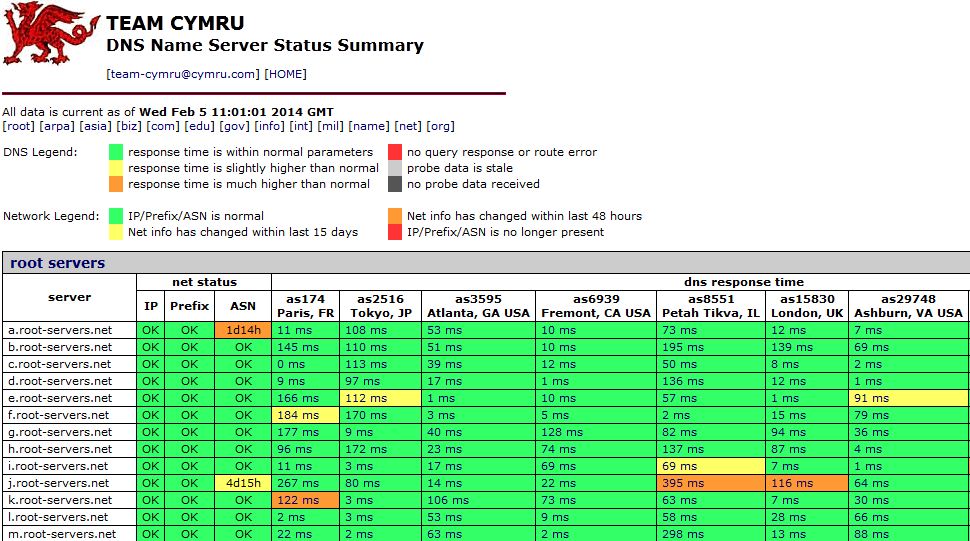
Task: Jump to the arpa section link
Action: click(x=57, y=126)
